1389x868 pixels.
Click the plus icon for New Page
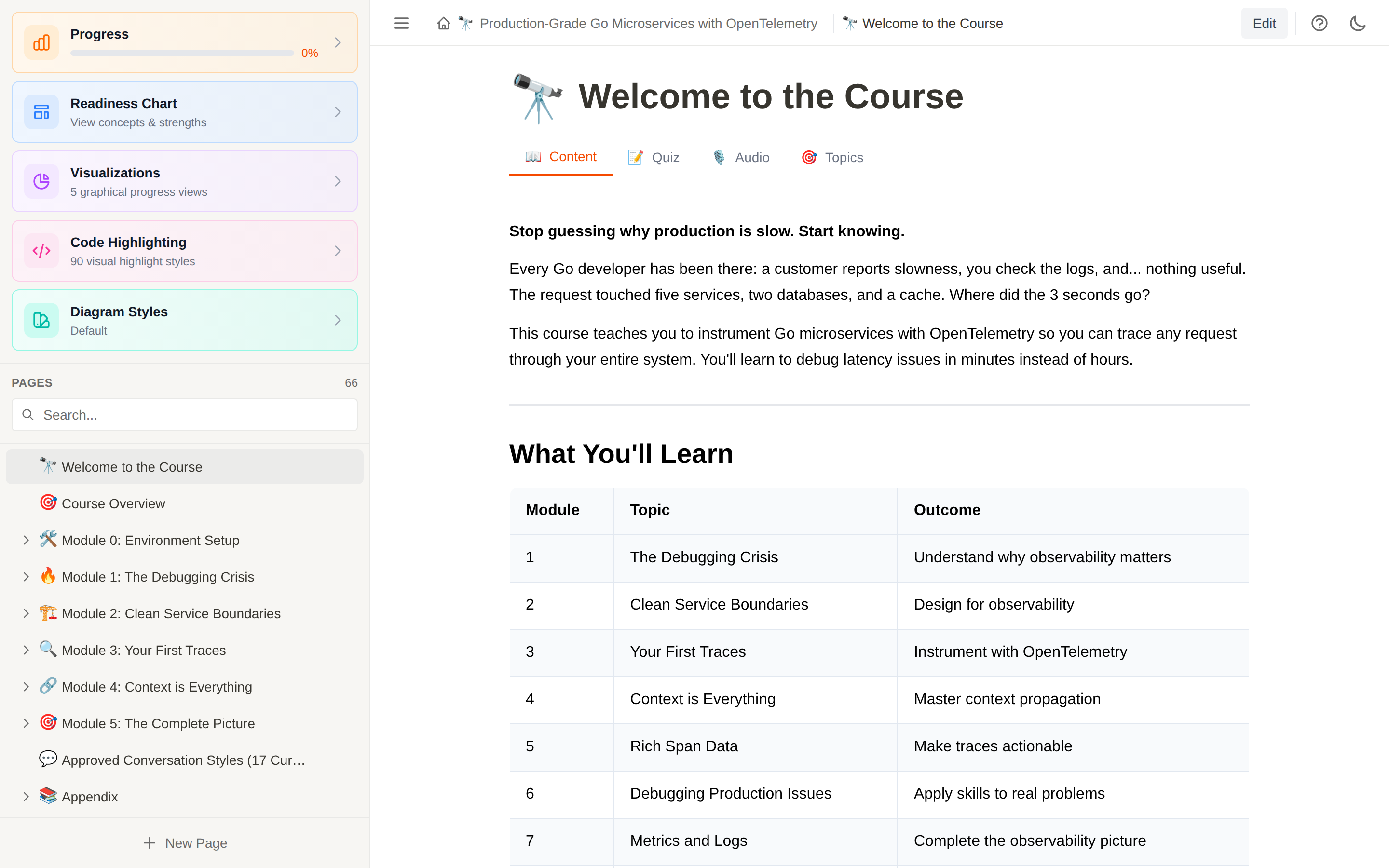(x=149, y=843)
